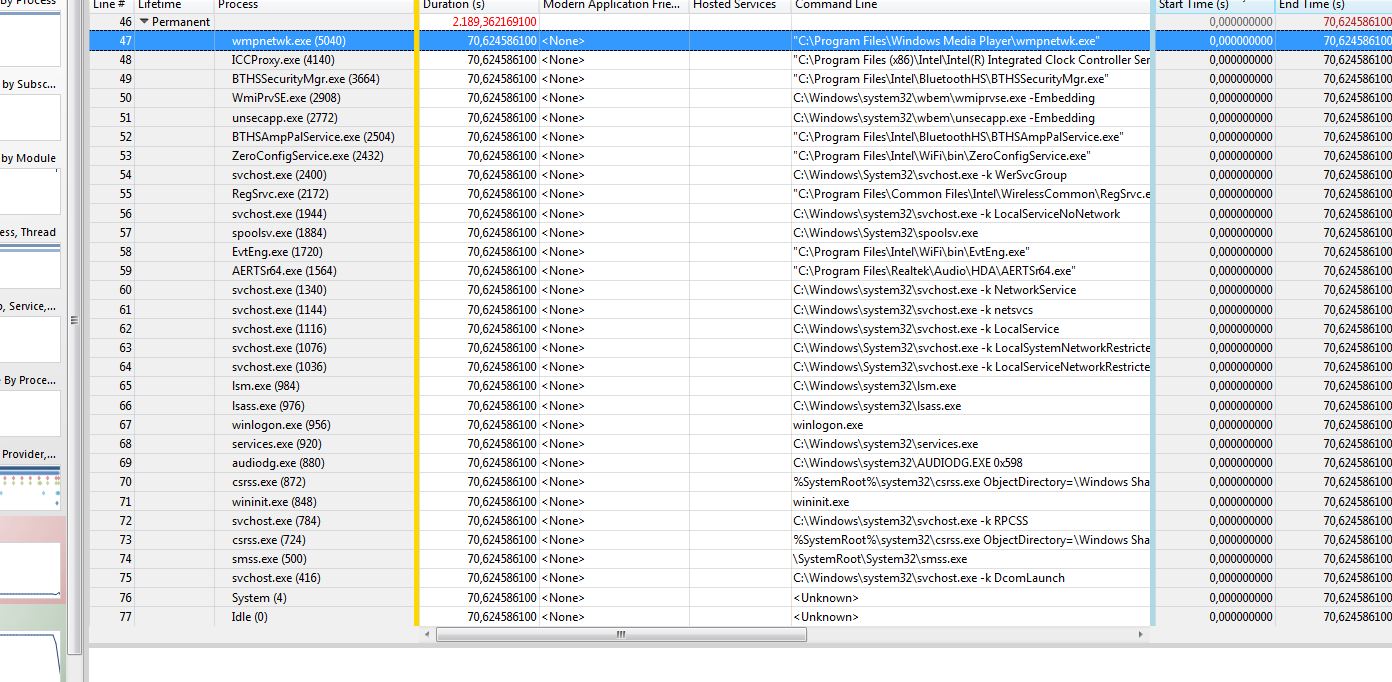
Task: Select BTHSAmpPalService.exe (2504) process
Action: pos(313,137)
